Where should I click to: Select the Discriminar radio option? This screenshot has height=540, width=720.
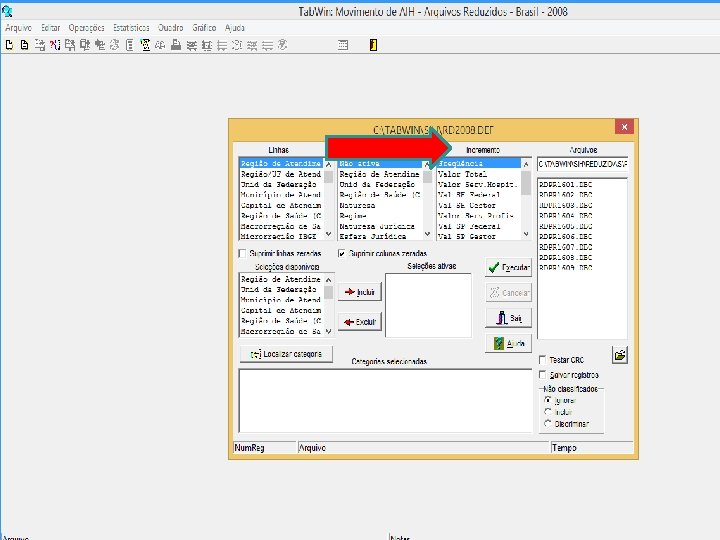[547, 423]
